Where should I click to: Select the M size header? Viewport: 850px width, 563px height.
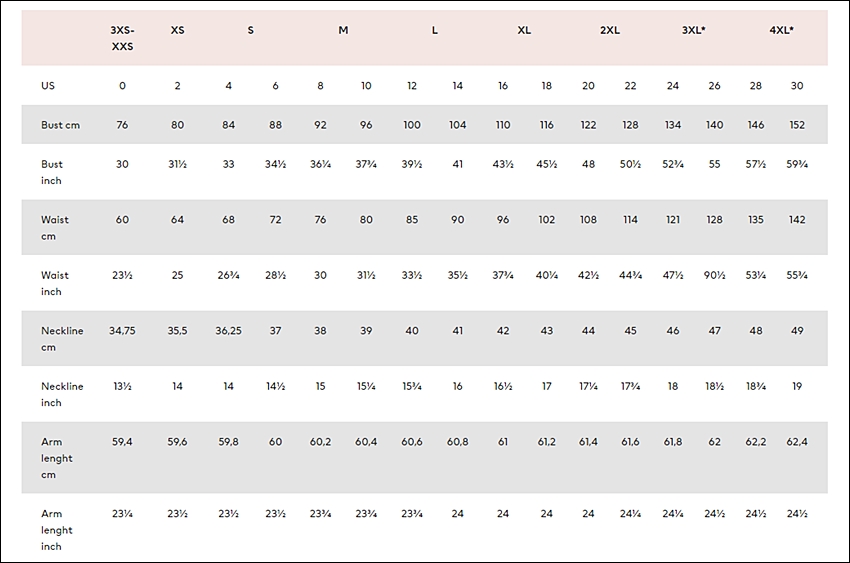click(x=343, y=30)
